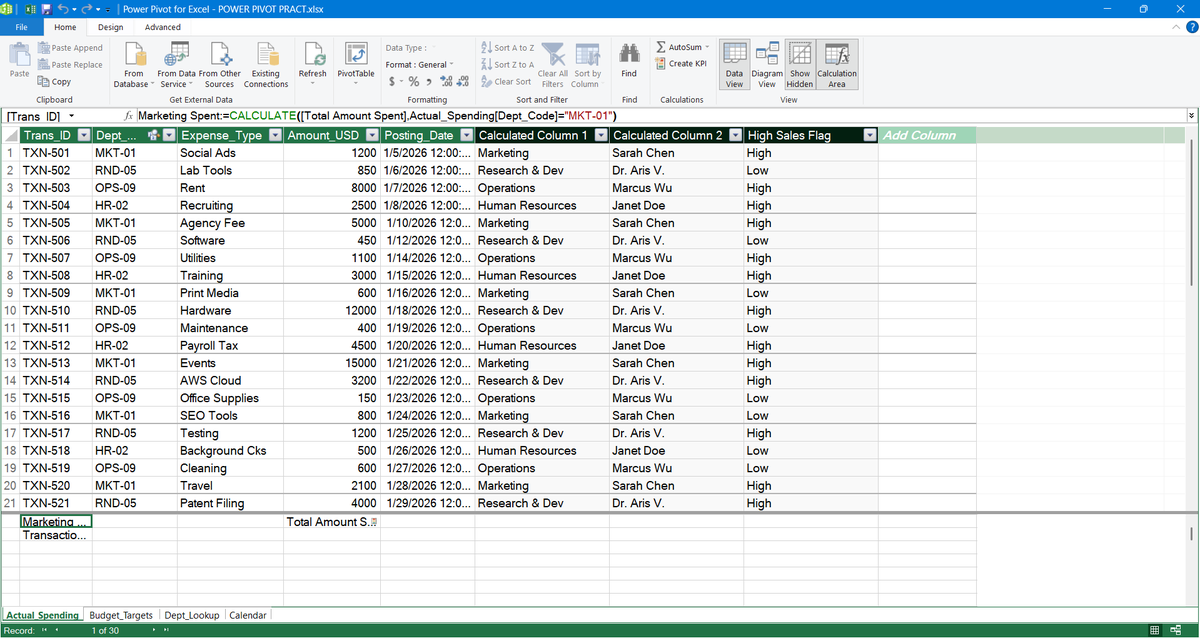Click Paste Append in the ribbon
The width and height of the screenshot is (1200, 638).
coord(70,48)
